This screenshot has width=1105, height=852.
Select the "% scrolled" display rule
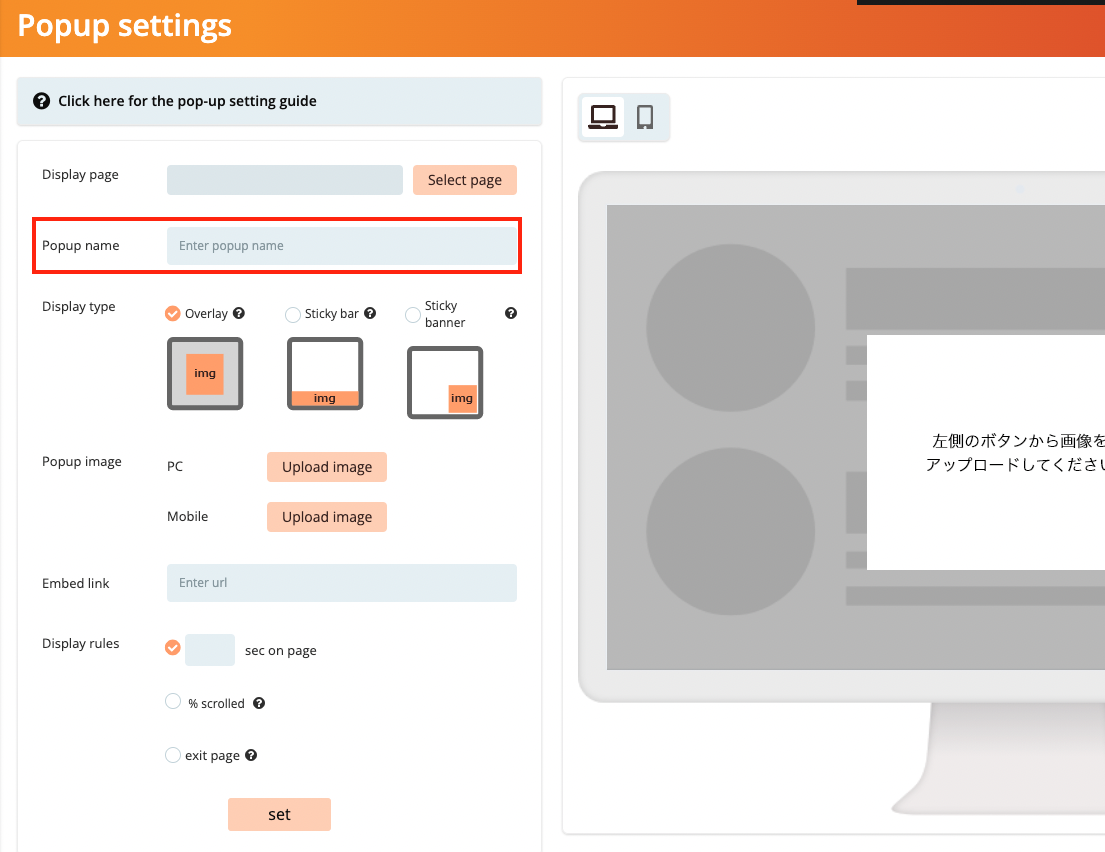pyautogui.click(x=173, y=702)
